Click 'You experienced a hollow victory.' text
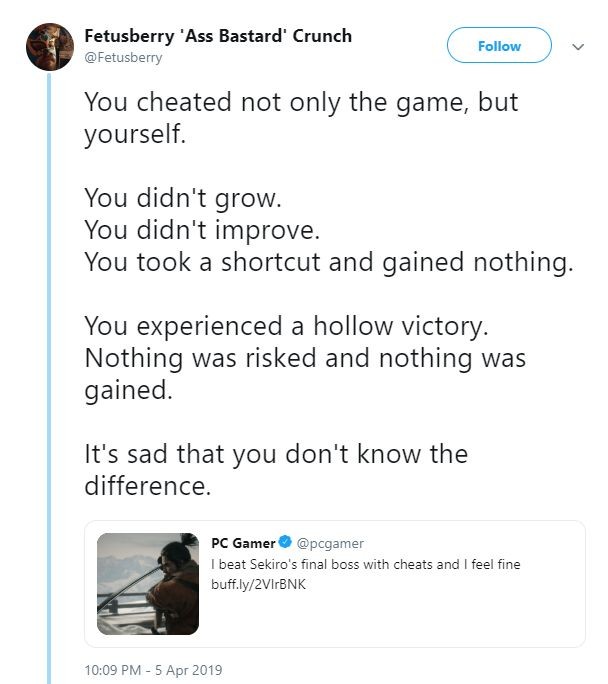 pyautogui.click(x=286, y=326)
